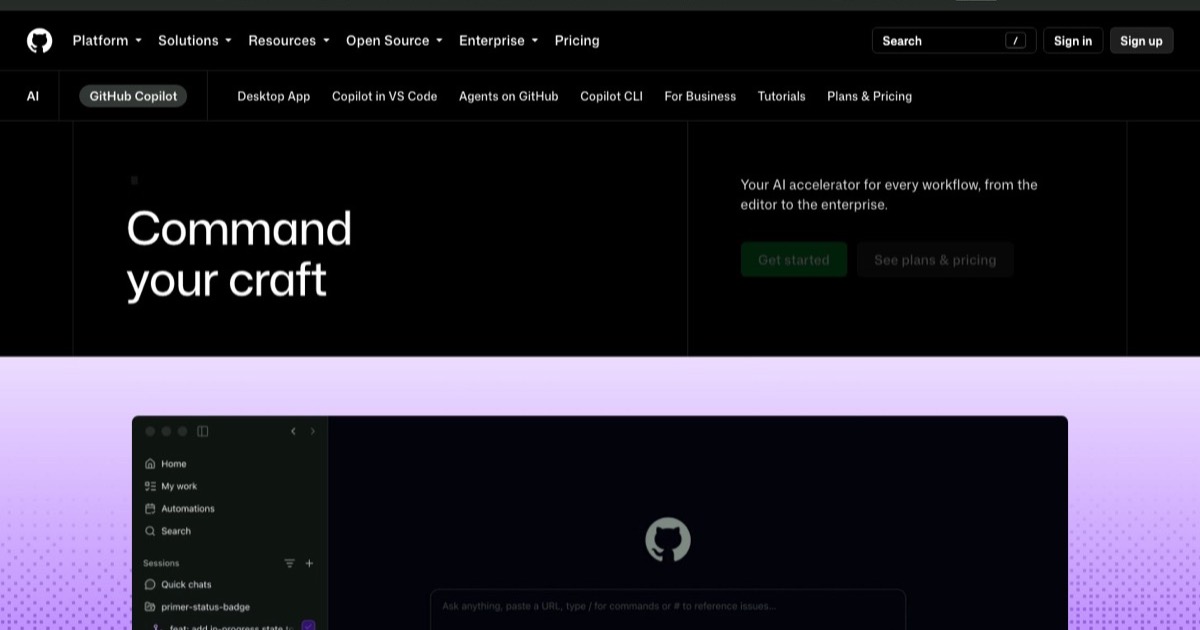Click the Get started button
This screenshot has width=1200, height=630.
(794, 260)
